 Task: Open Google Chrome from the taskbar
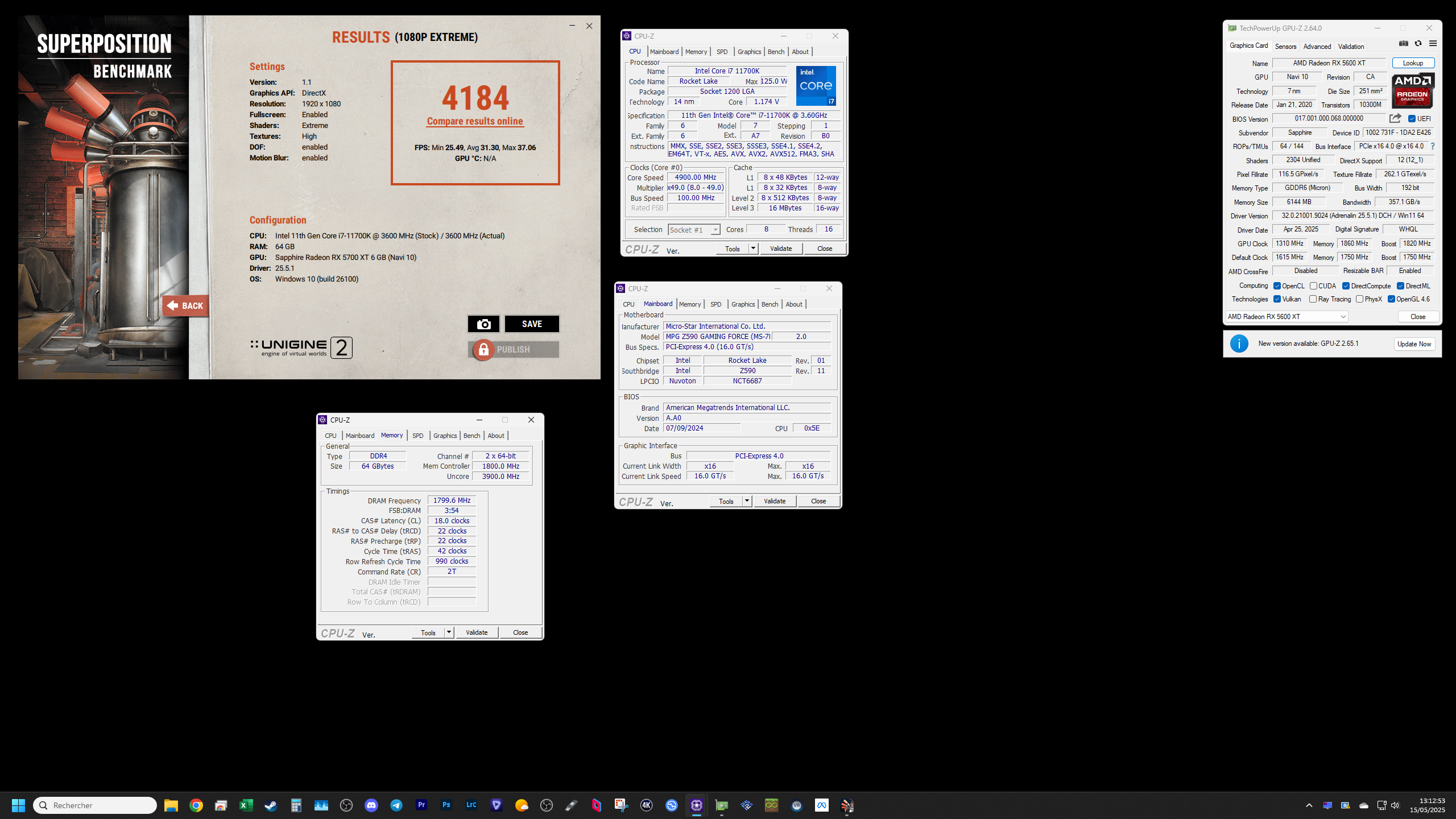click(196, 805)
